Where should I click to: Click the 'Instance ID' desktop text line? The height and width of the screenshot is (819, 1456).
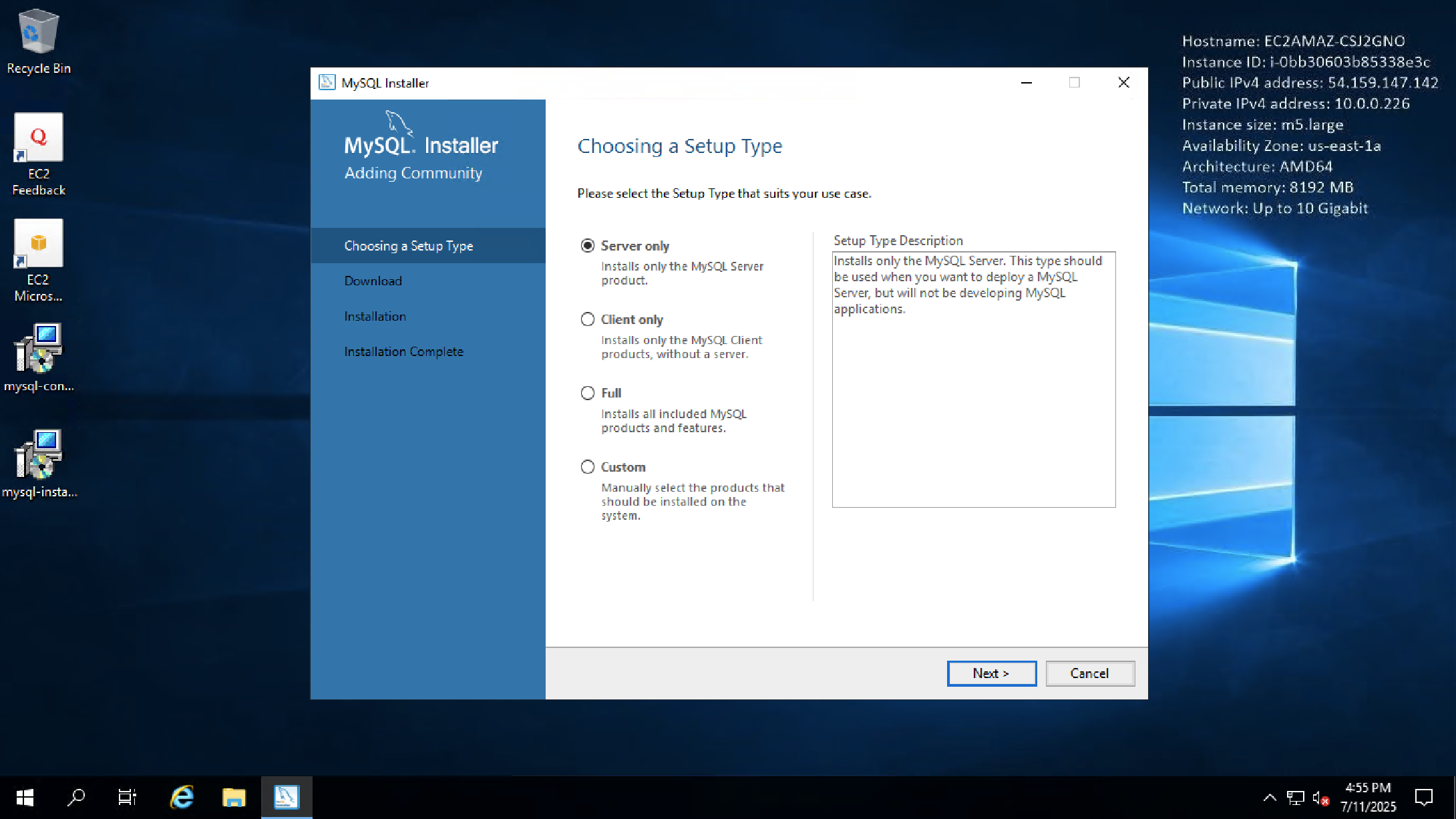pyautogui.click(x=1306, y=62)
